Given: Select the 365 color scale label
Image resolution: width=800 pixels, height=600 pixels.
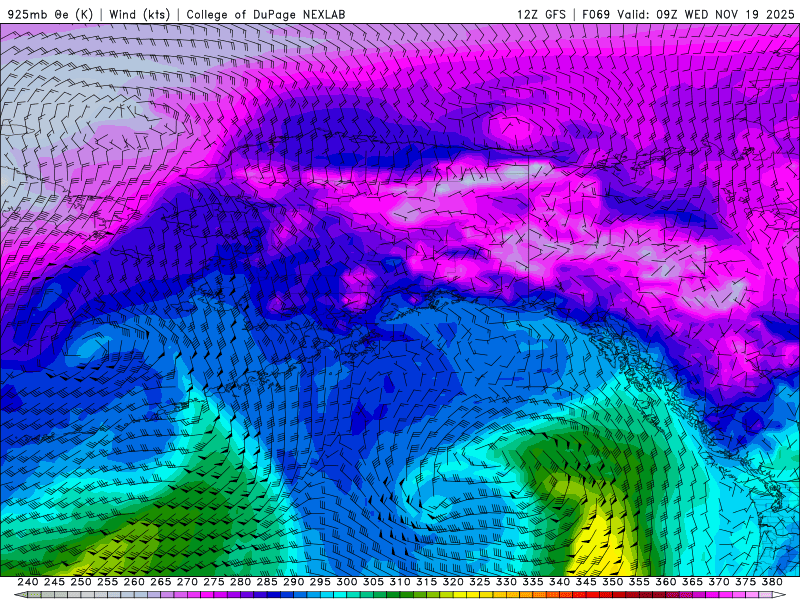Looking at the screenshot, I should [692, 582].
